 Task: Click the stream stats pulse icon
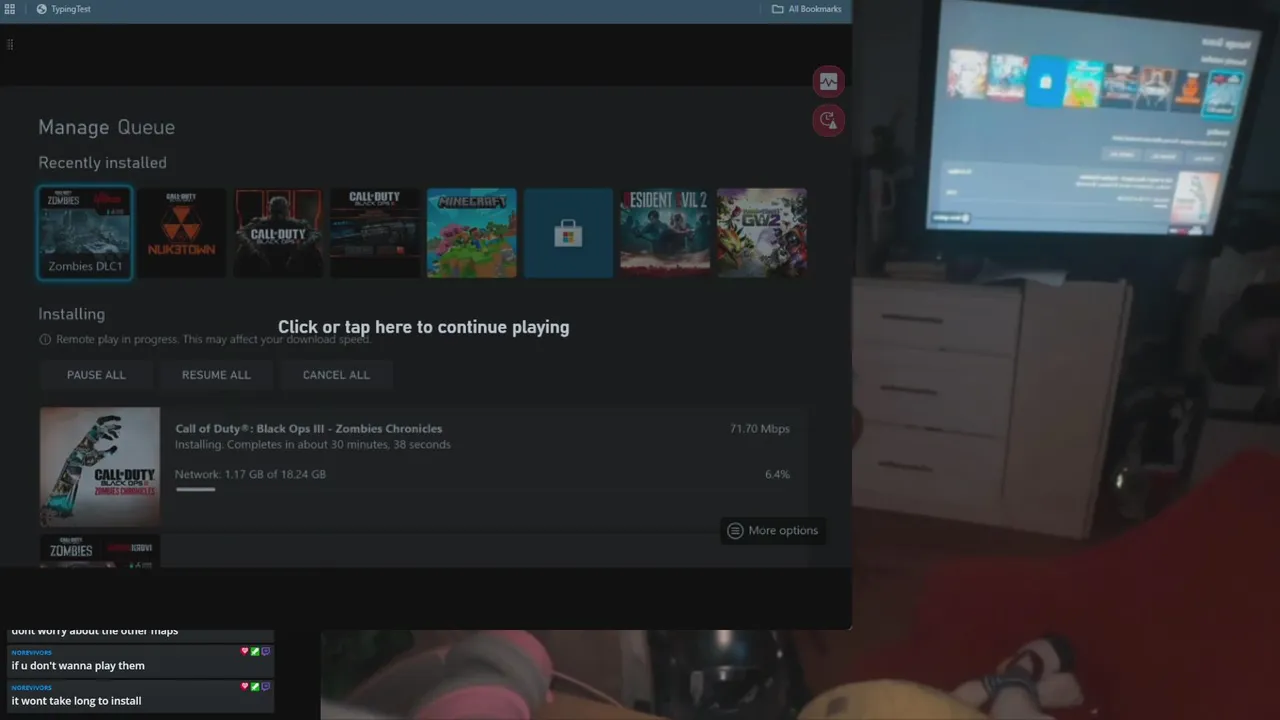[x=828, y=82]
